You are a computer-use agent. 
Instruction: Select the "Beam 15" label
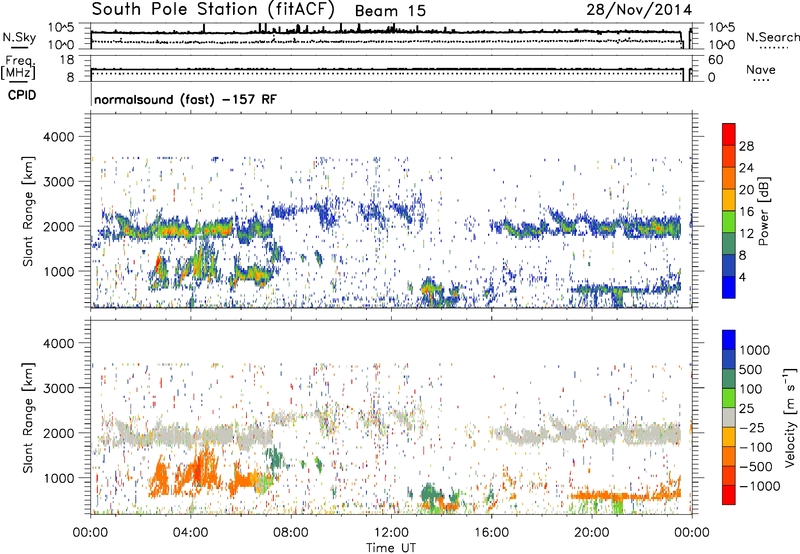coord(390,11)
